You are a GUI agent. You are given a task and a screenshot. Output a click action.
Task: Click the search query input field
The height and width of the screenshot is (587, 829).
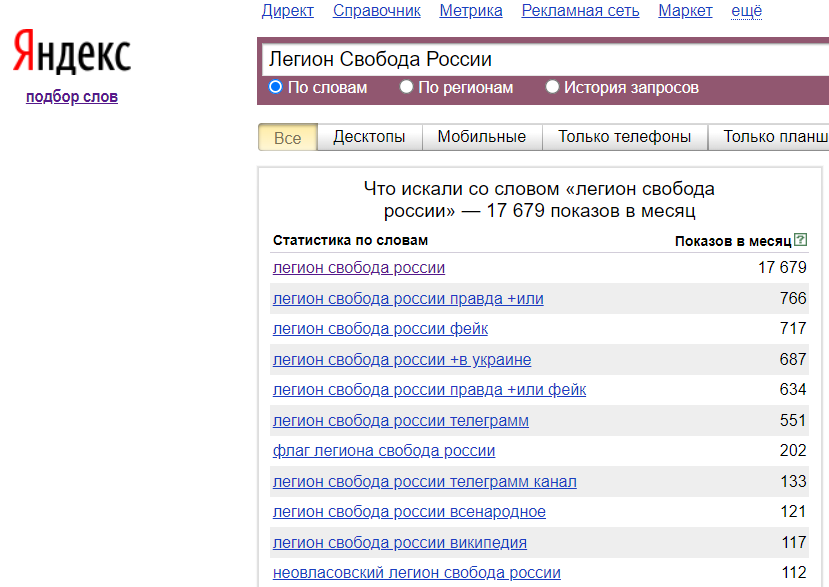540,60
